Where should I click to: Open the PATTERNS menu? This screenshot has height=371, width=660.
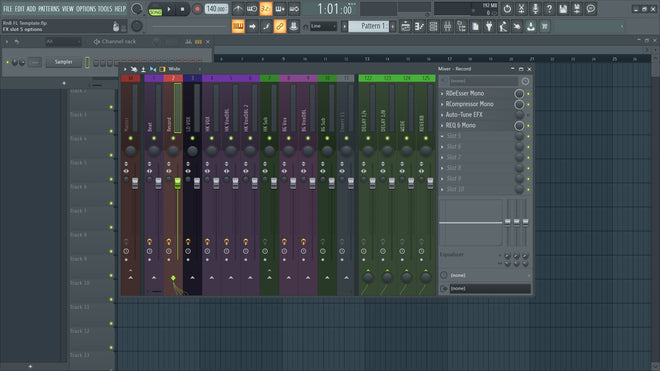pyautogui.click(x=49, y=9)
